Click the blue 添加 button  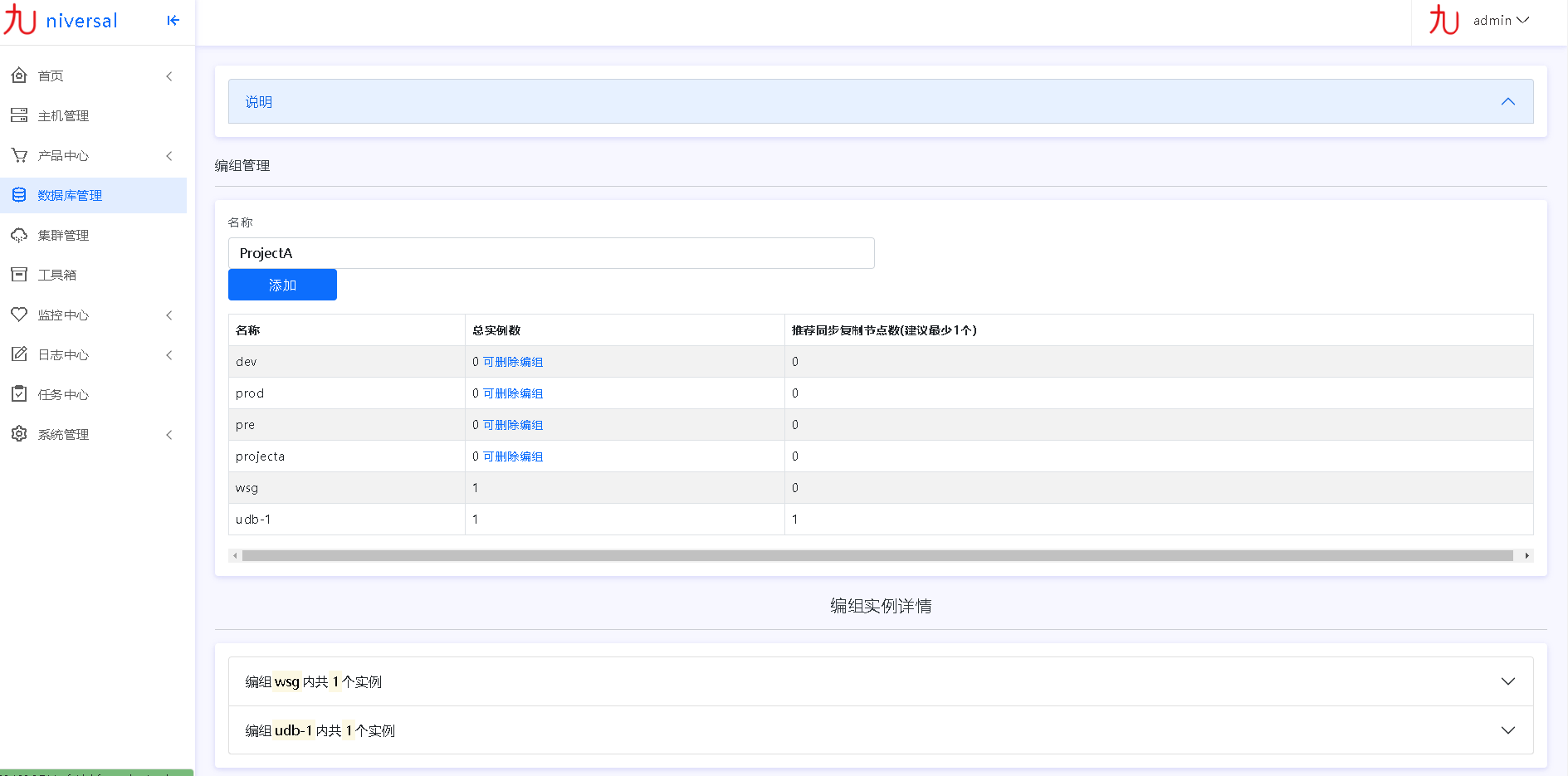(282, 285)
